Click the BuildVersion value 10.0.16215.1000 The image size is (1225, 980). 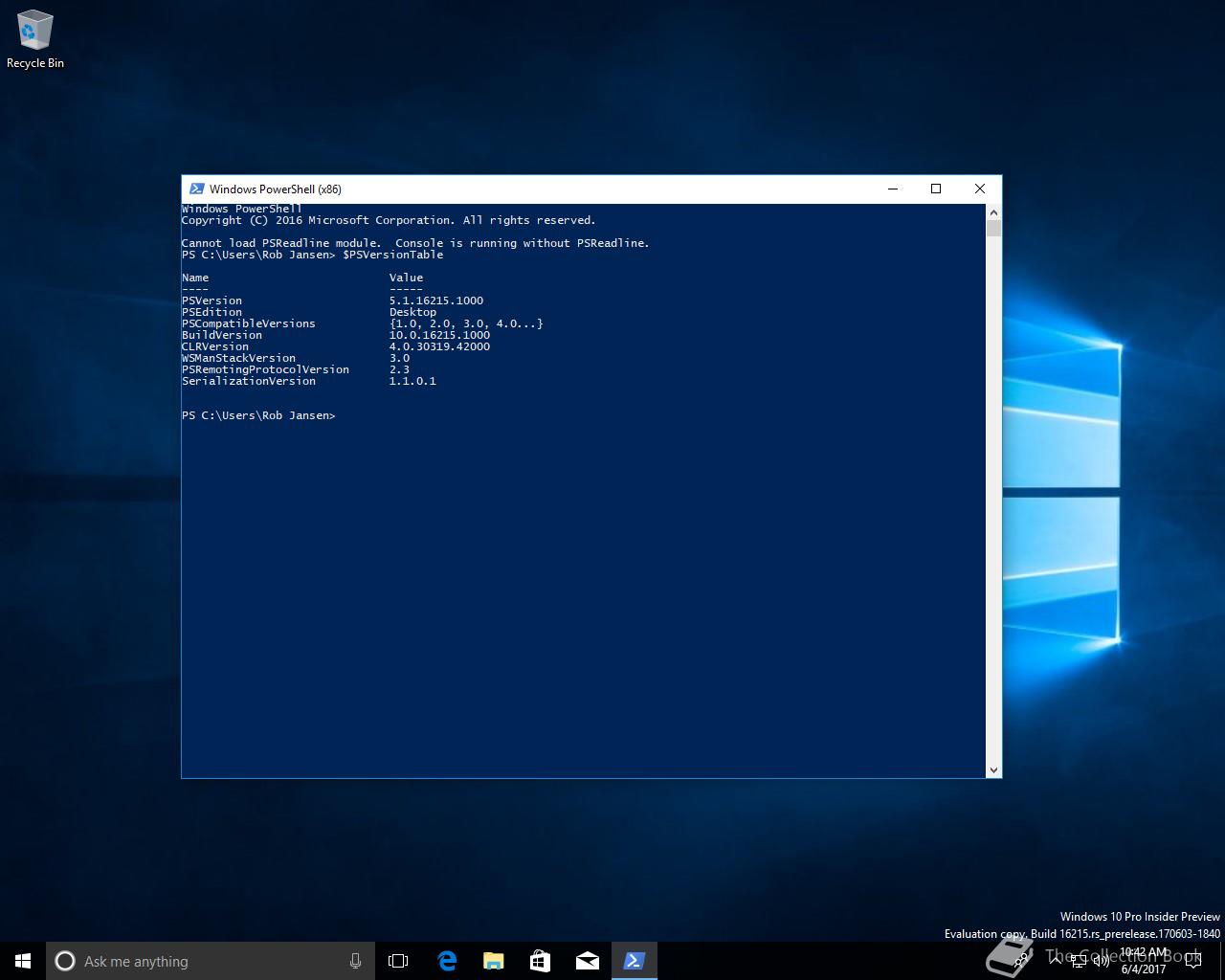click(439, 335)
